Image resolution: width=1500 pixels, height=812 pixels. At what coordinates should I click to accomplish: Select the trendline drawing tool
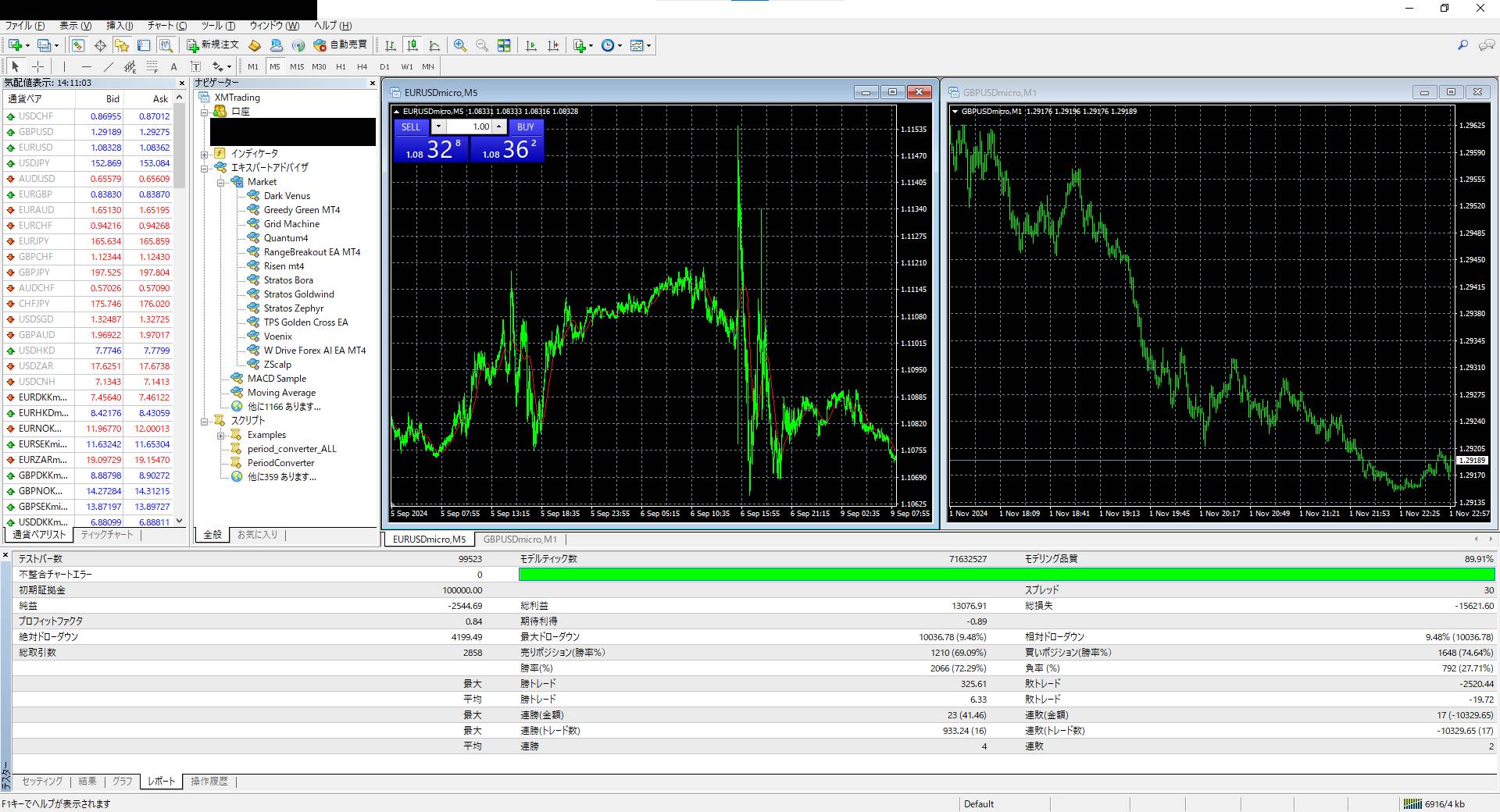click(x=108, y=66)
